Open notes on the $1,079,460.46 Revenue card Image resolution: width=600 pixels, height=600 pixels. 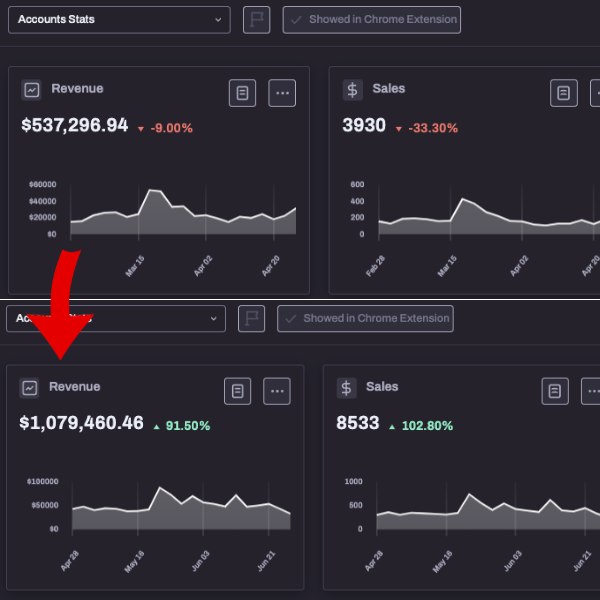point(237,391)
